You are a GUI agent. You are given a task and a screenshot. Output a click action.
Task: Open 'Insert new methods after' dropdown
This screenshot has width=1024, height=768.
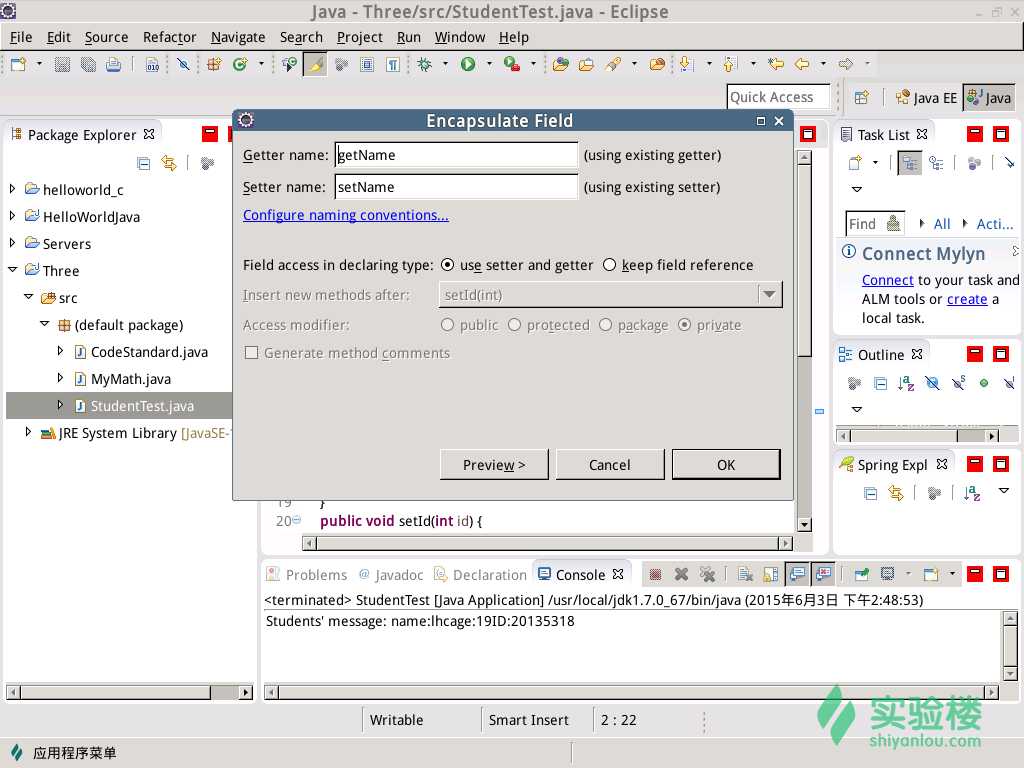pyautogui.click(x=769, y=295)
